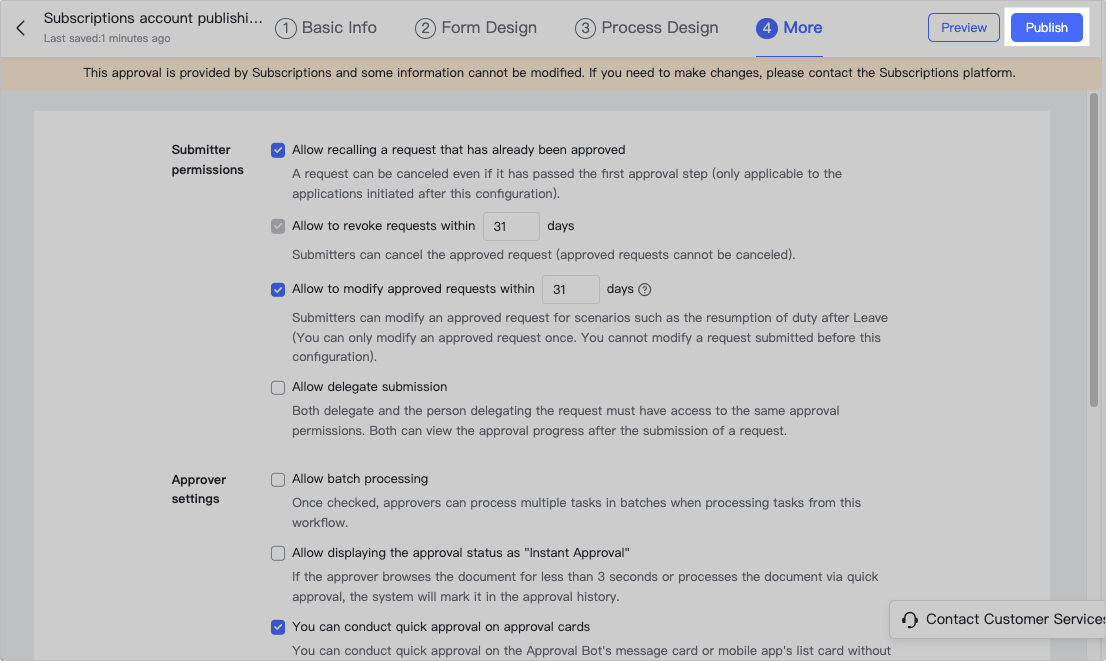1106x661 pixels.
Task: Check Allow batch processing option
Action: pos(278,479)
